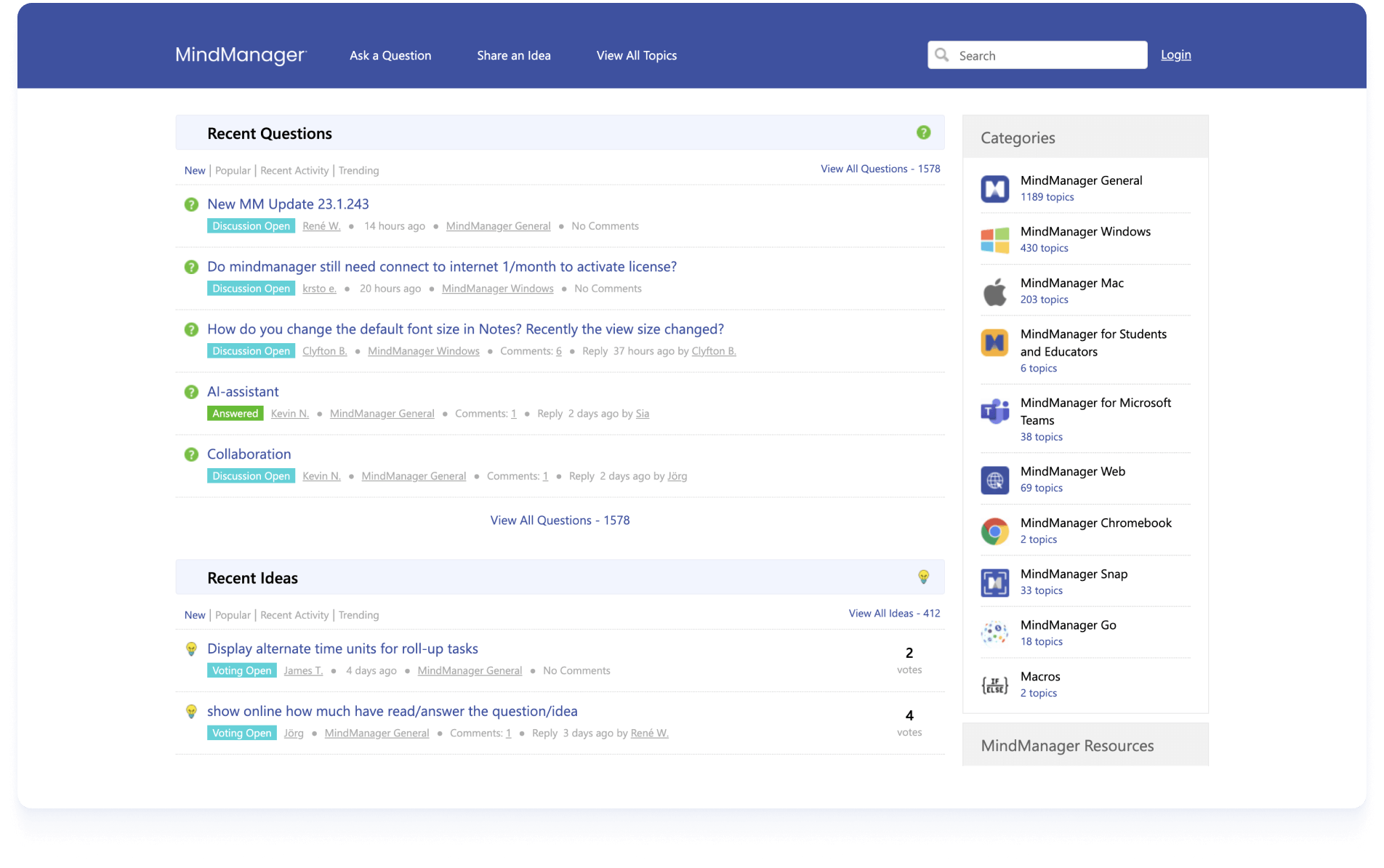This screenshot has height=868, width=1384.
Task: Click the Login link
Action: tap(1175, 55)
